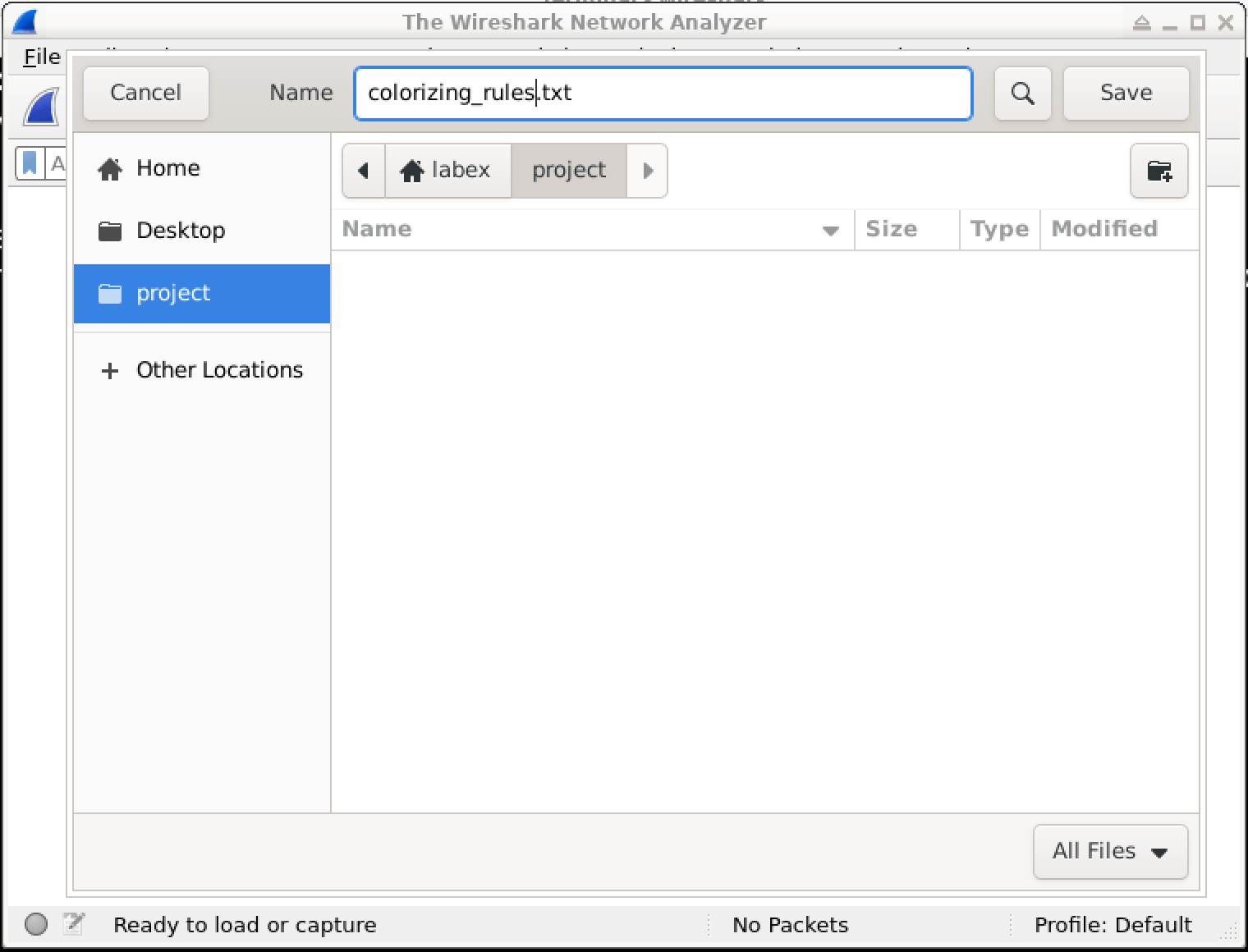This screenshot has width=1248, height=952.
Task: Click the display filter bookmark icon
Action: pos(30,163)
